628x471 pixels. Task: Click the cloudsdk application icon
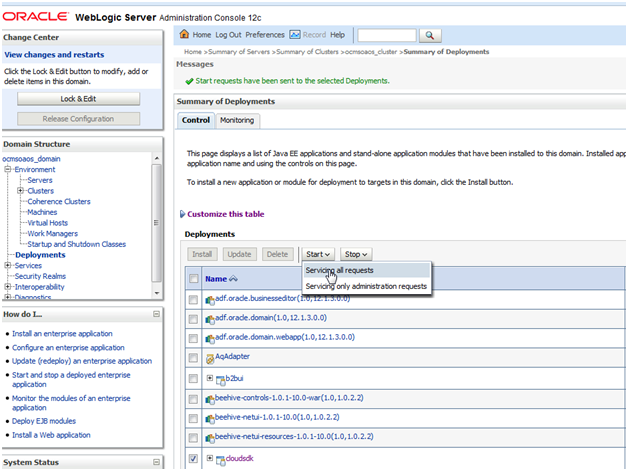coord(221,460)
